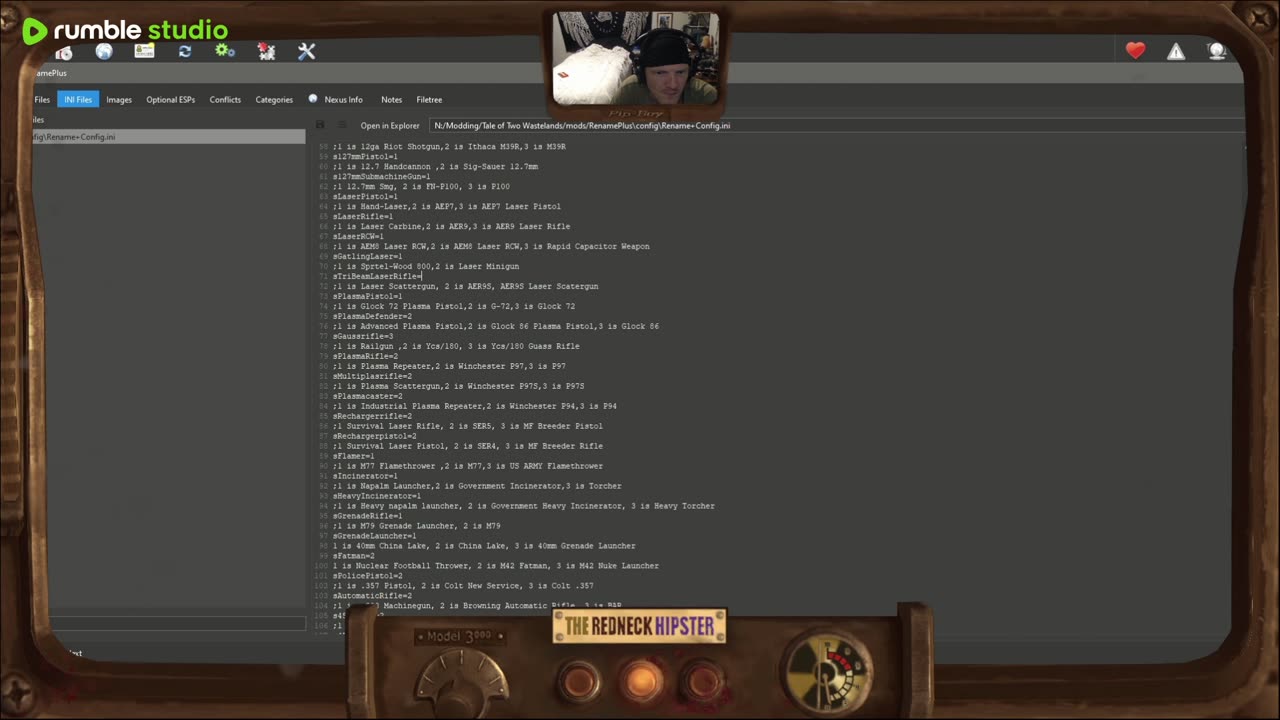
Task: Open the puzzle-piece Tools icon
Action: click(266, 51)
